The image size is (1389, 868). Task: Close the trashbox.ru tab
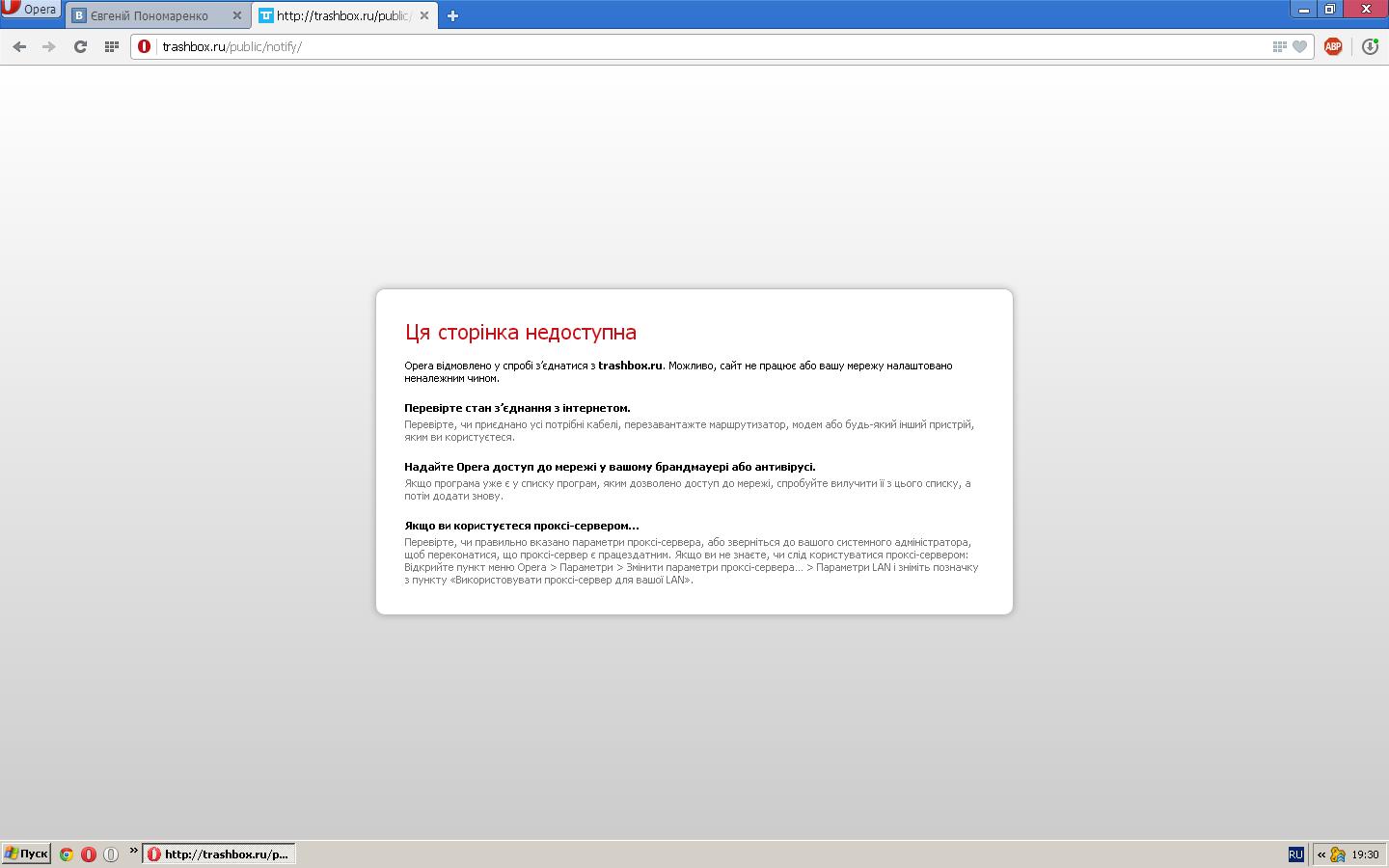point(424,15)
